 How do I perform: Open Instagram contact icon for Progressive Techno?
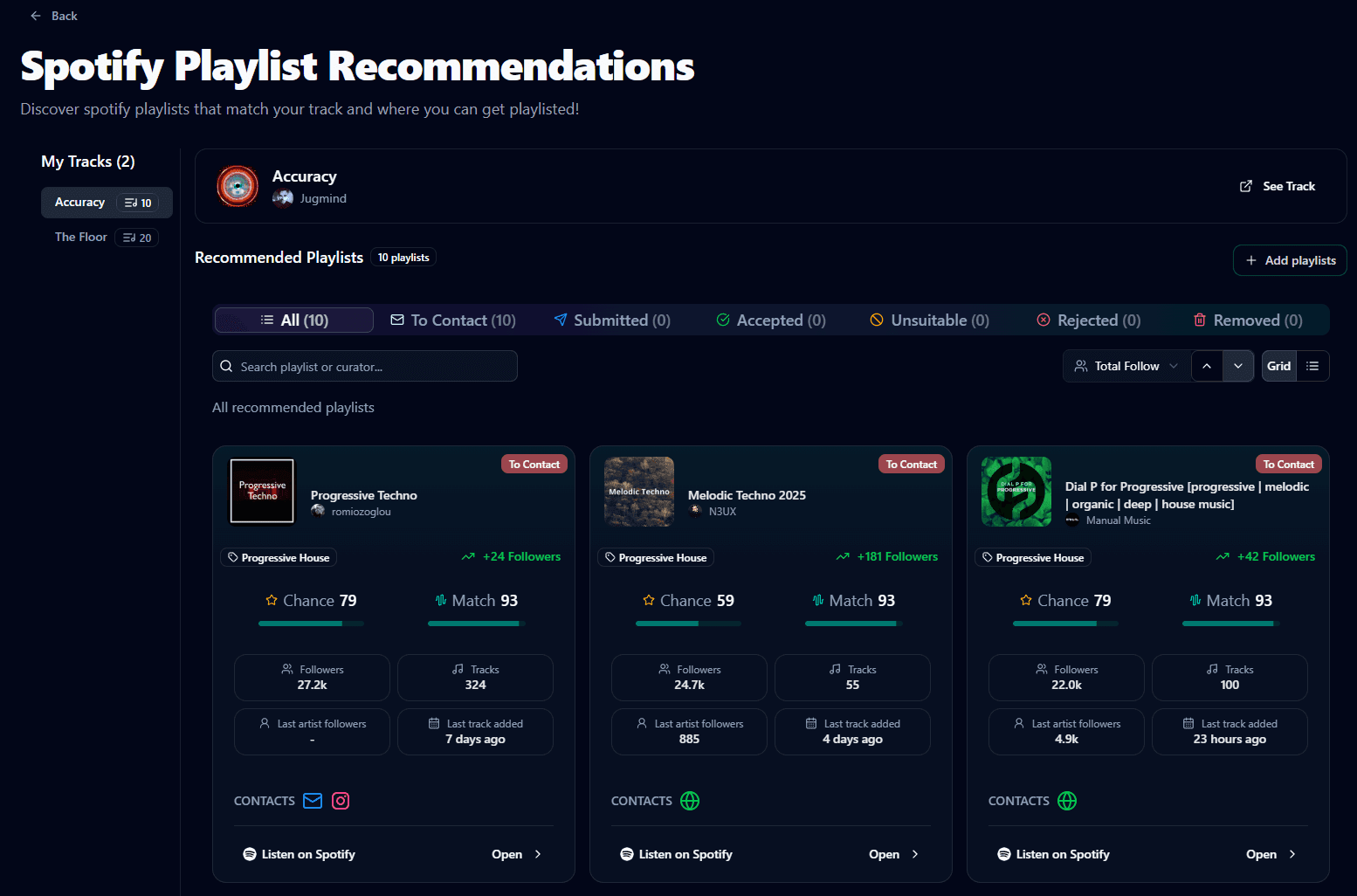point(341,801)
